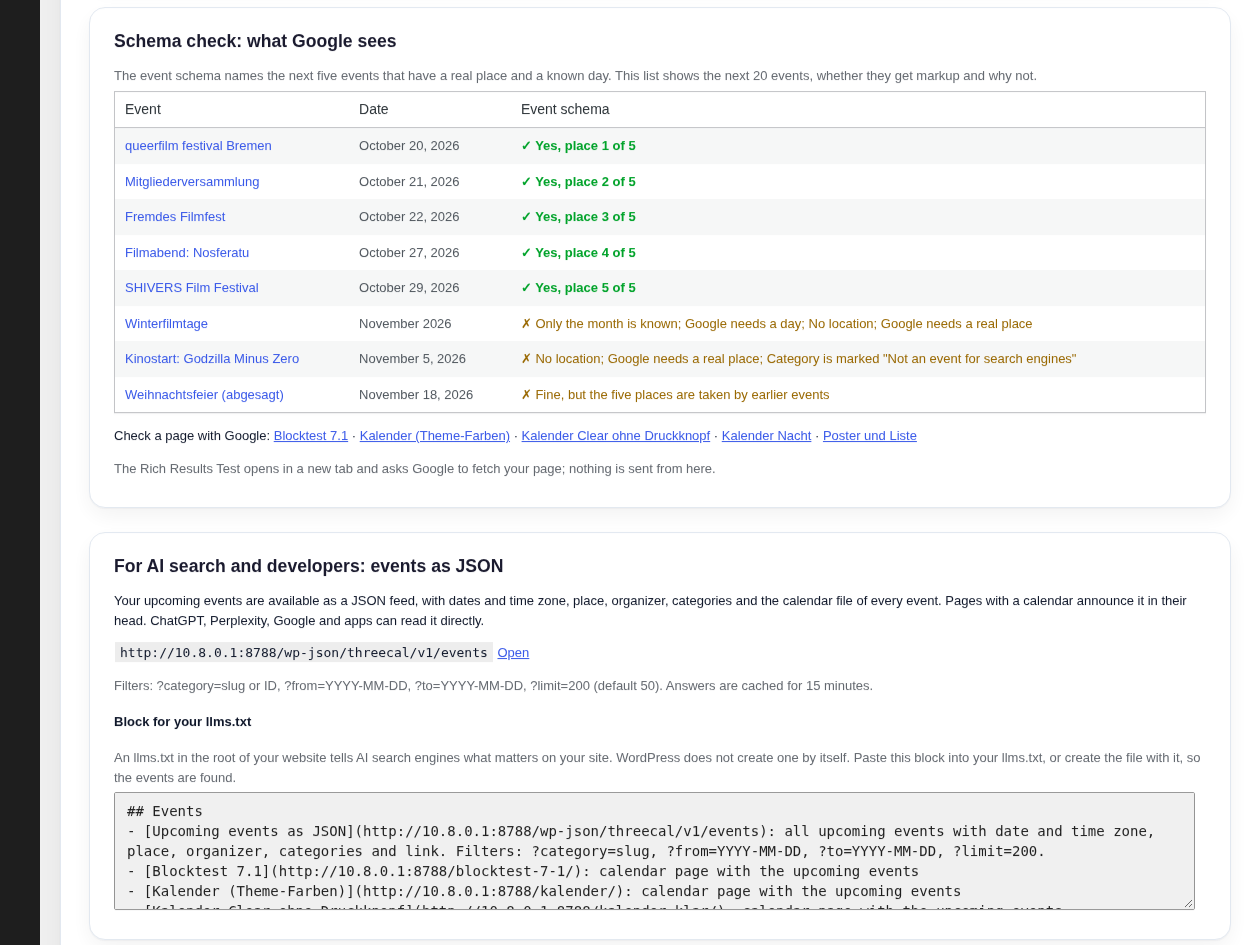Click the status Yes, place 5 of 5
This screenshot has width=1250, height=945.
pyautogui.click(x=578, y=288)
